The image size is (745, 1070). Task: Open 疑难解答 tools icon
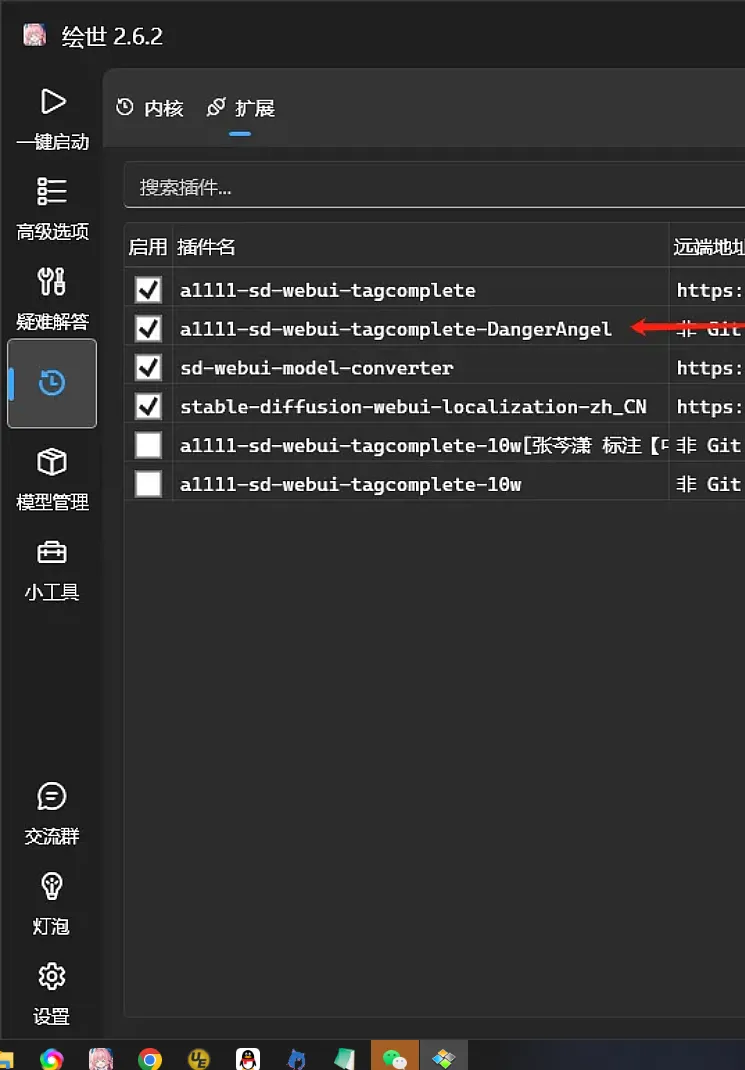point(52,282)
